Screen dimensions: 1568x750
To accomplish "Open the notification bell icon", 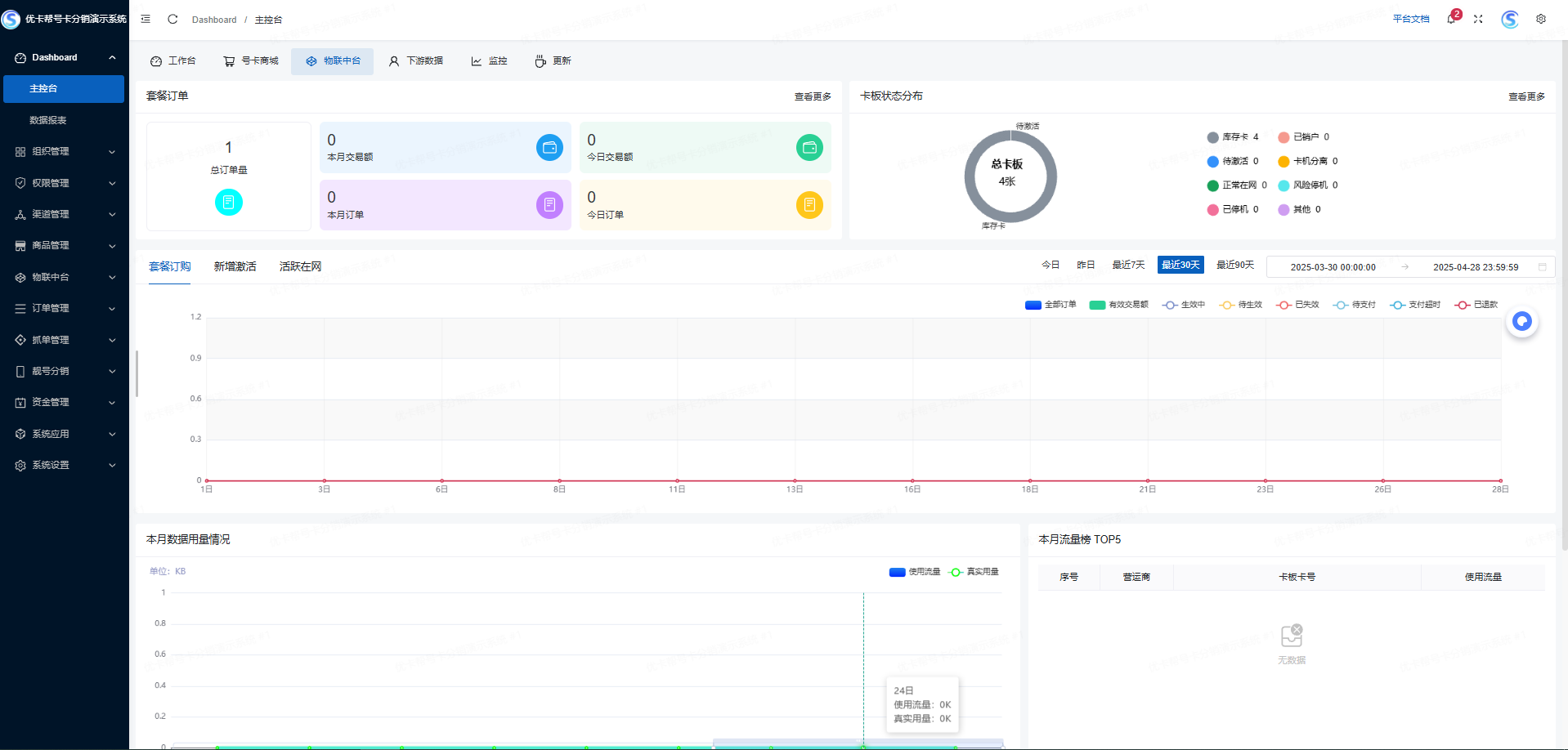I will click(1451, 19).
